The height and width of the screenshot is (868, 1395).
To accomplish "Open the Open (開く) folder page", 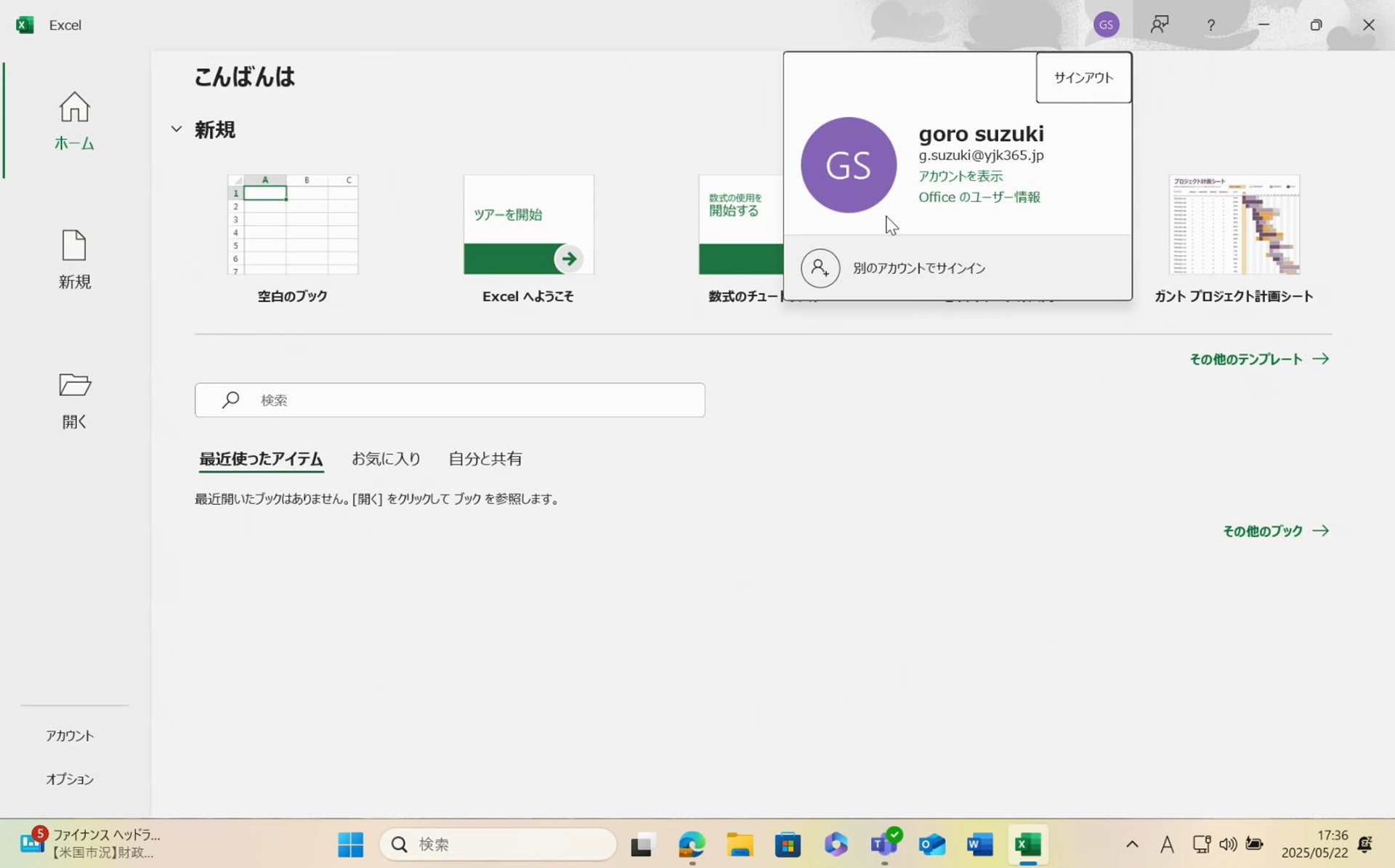I will click(x=74, y=399).
